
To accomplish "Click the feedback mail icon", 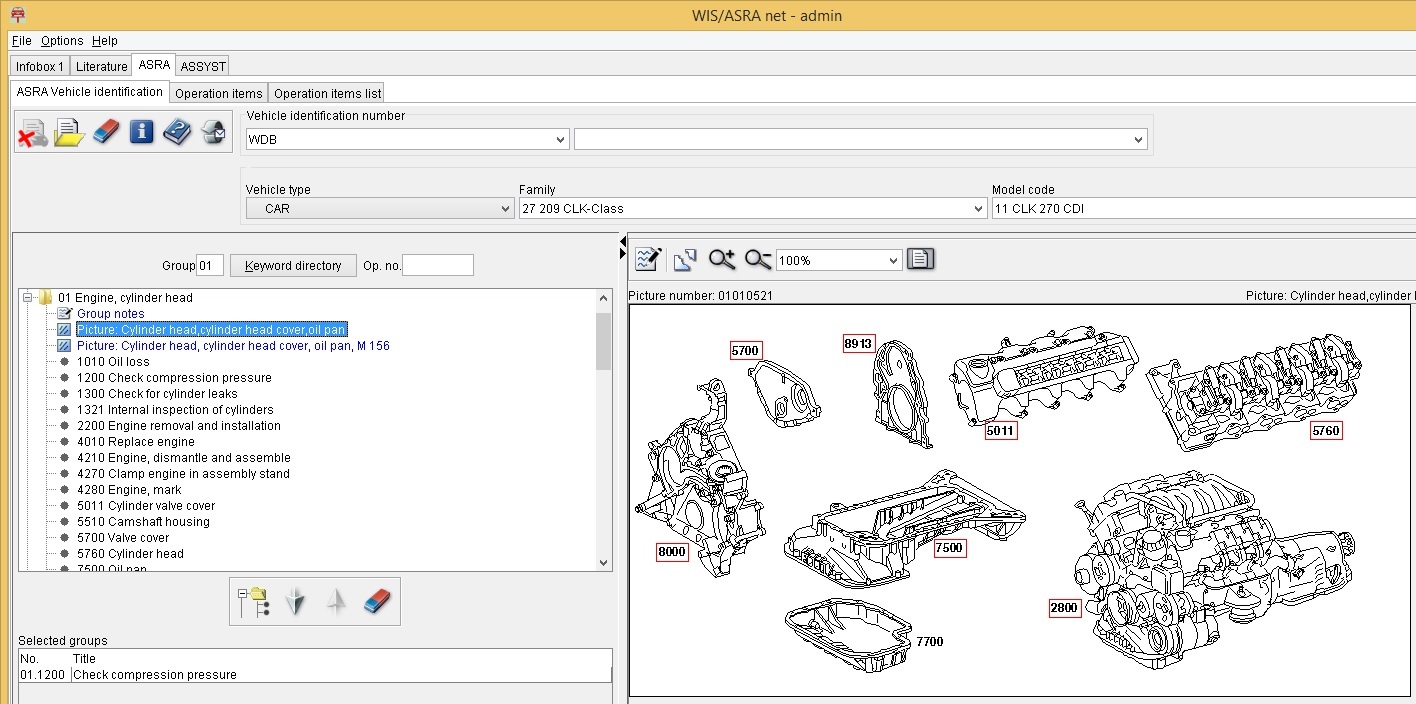I will click(213, 132).
